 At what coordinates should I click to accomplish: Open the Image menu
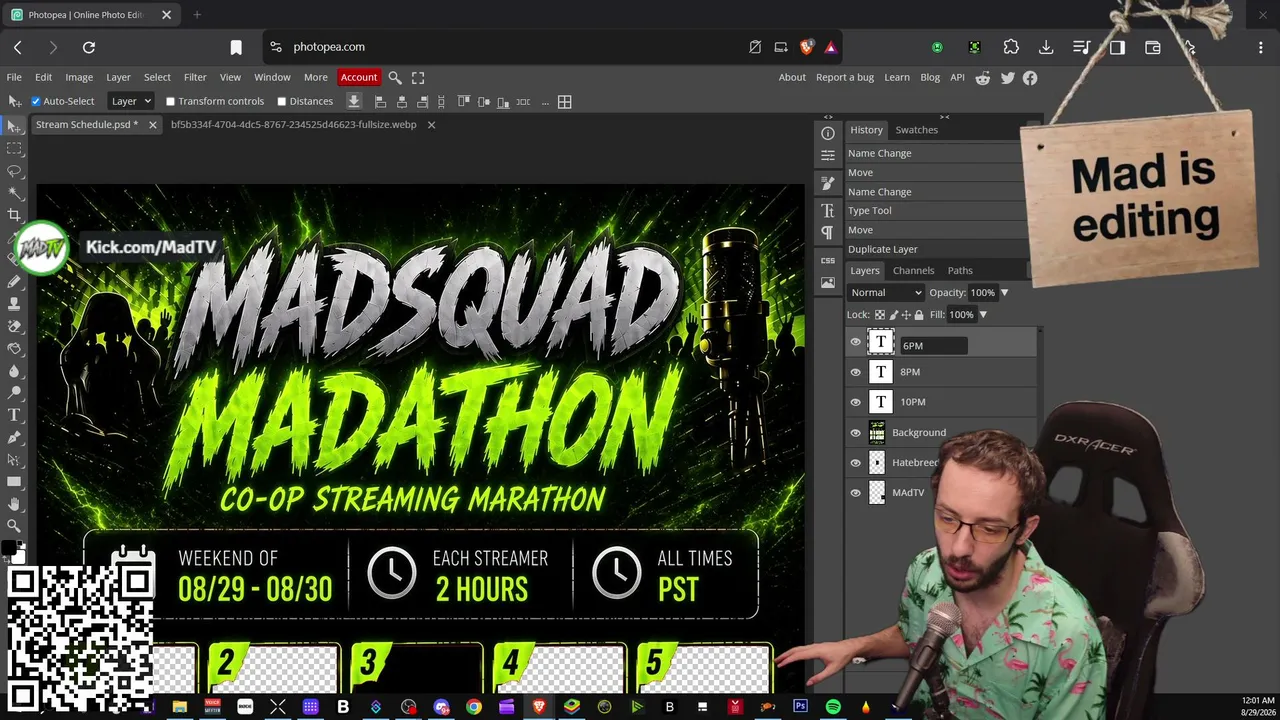(79, 77)
